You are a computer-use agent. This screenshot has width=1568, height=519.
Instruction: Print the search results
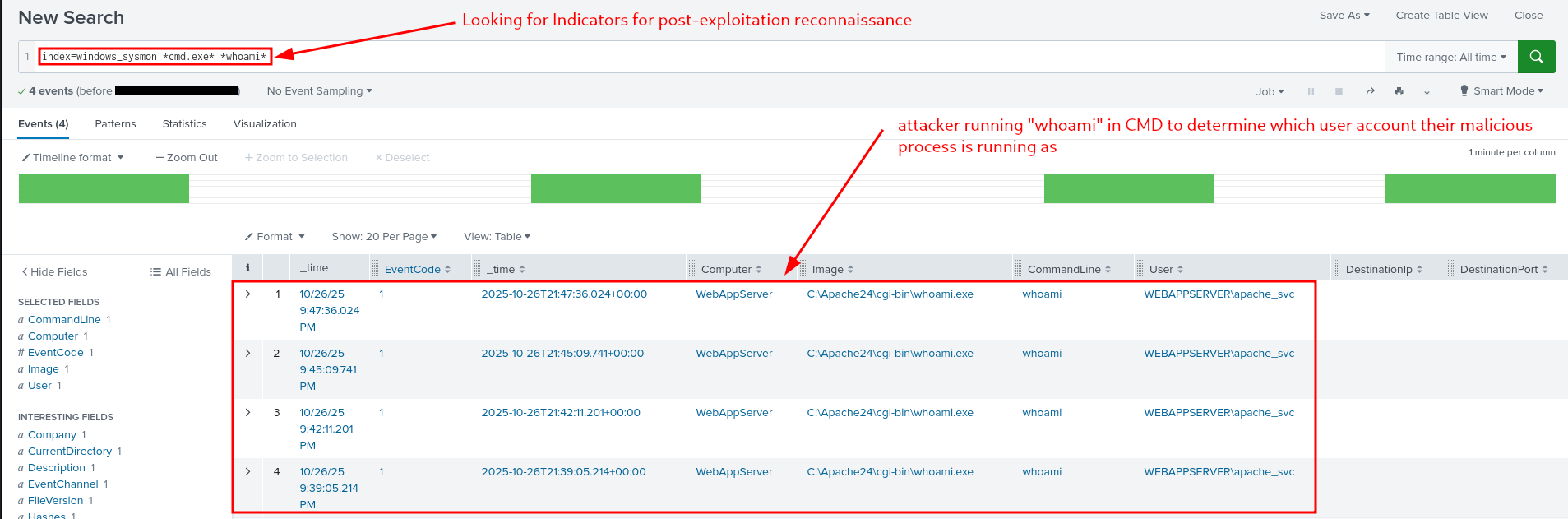point(1399,91)
